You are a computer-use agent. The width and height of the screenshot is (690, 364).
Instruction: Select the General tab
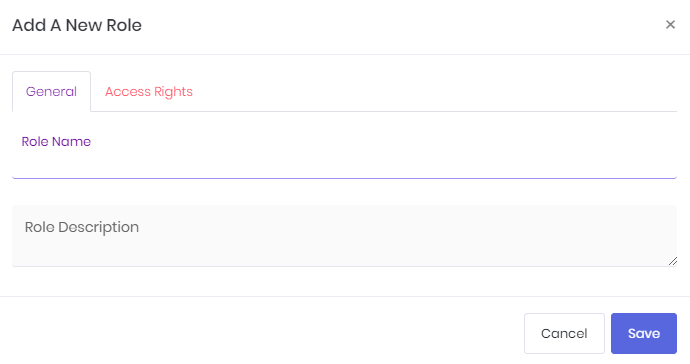(x=51, y=92)
